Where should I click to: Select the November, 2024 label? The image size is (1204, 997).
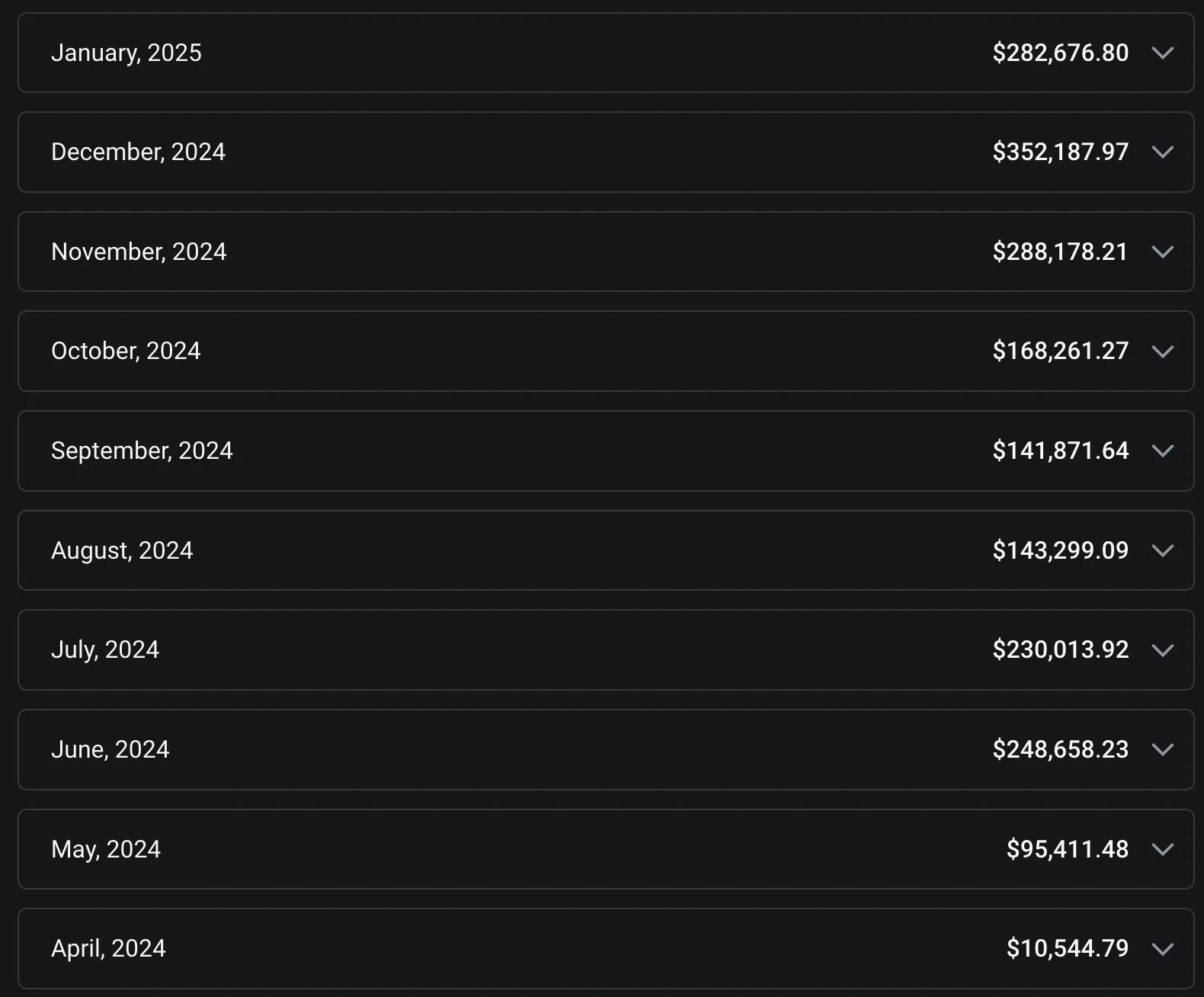pos(139,252)
